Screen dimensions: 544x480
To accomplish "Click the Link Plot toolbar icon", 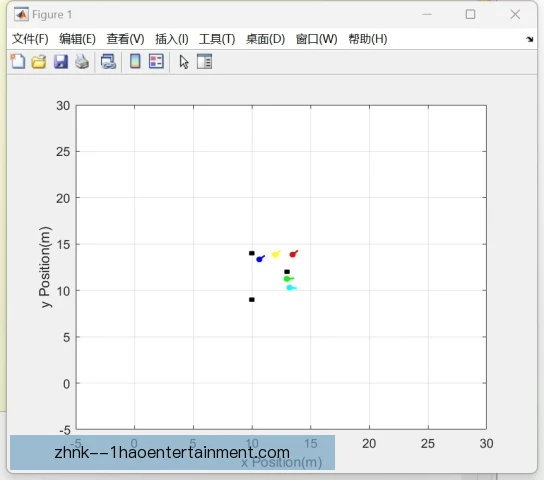I will [x=108, y=62].
